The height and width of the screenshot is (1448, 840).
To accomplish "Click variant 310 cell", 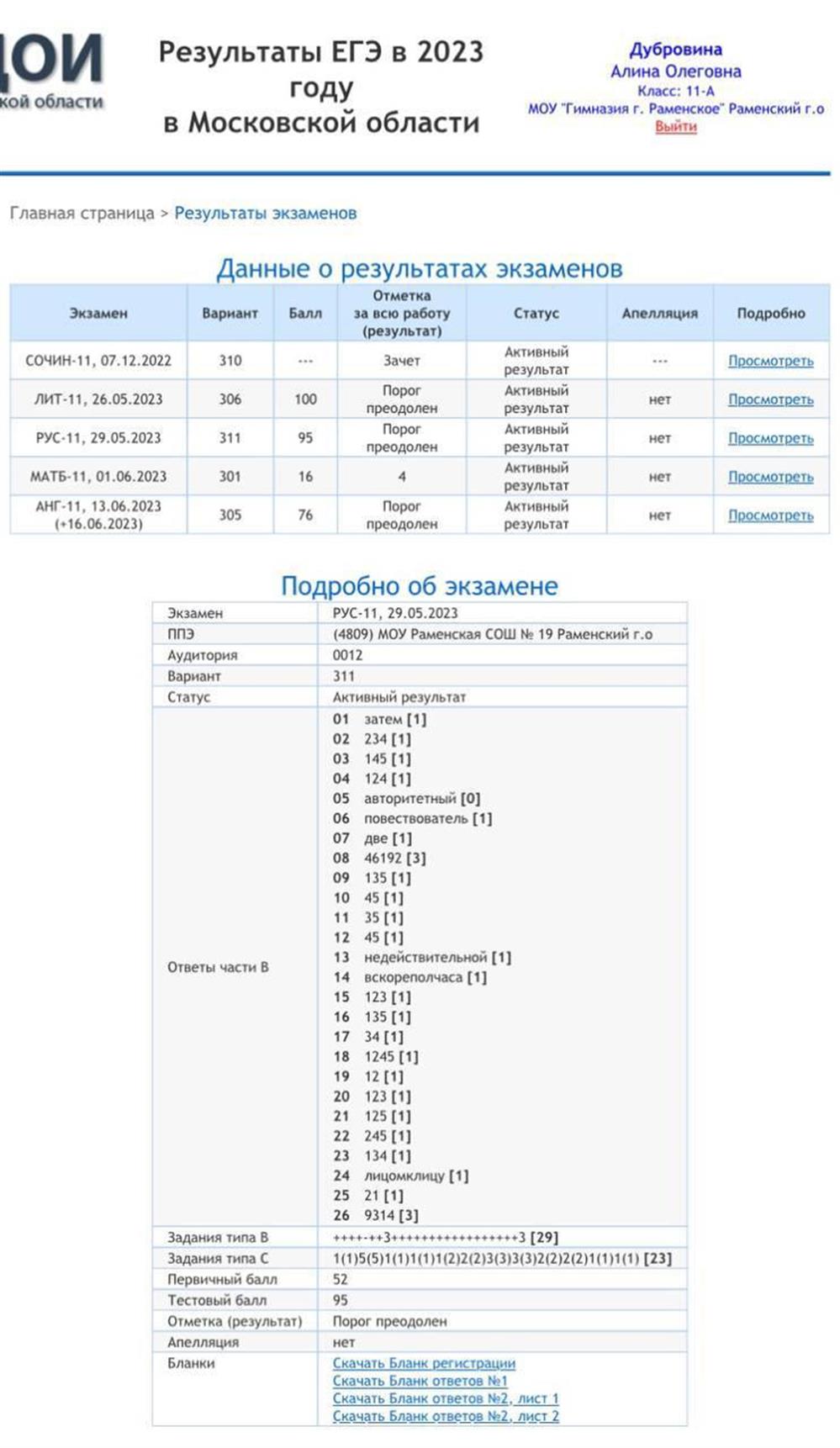I will (x=230, y=361).
